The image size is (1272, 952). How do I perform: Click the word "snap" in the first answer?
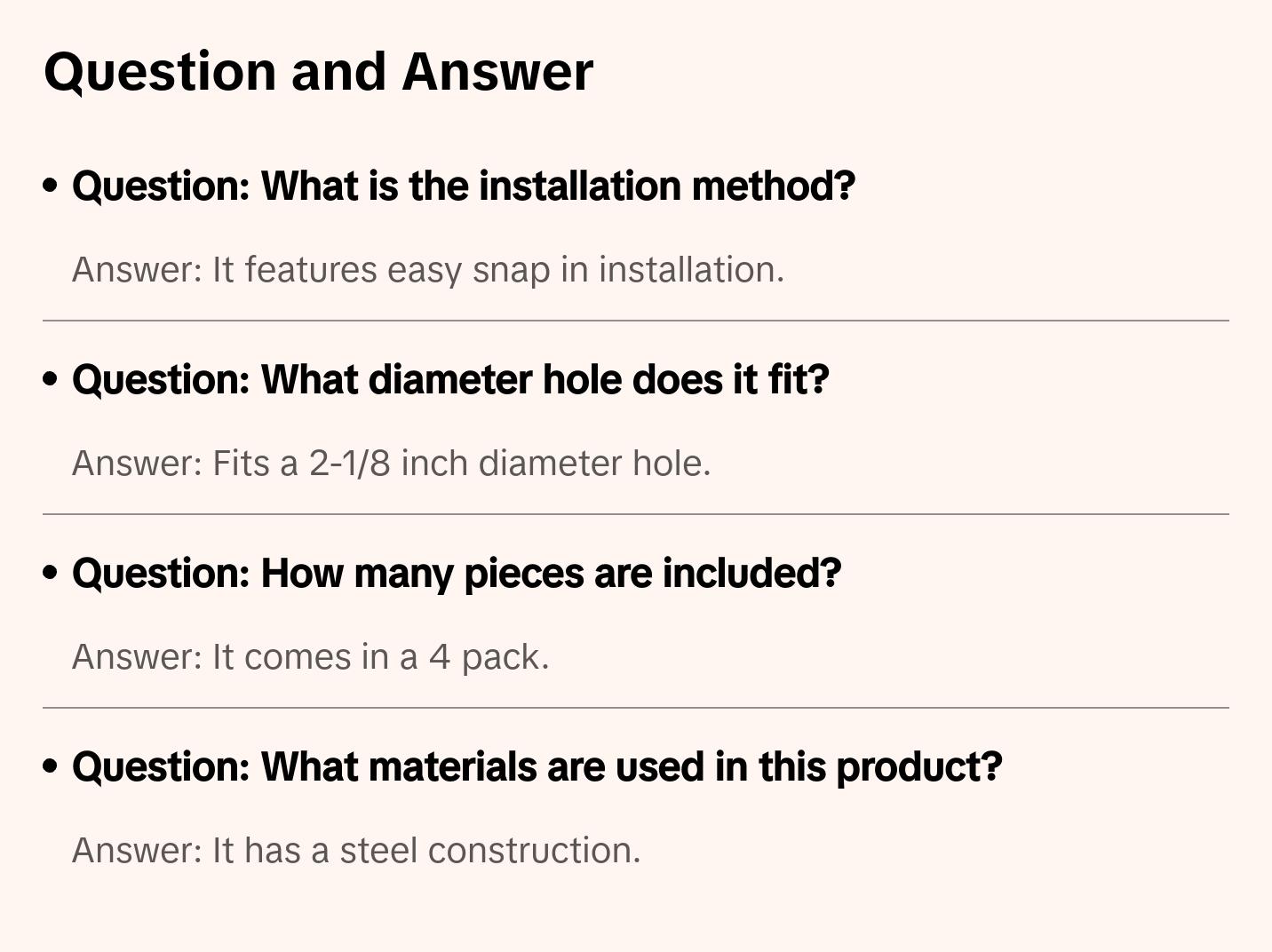point(511,271)
